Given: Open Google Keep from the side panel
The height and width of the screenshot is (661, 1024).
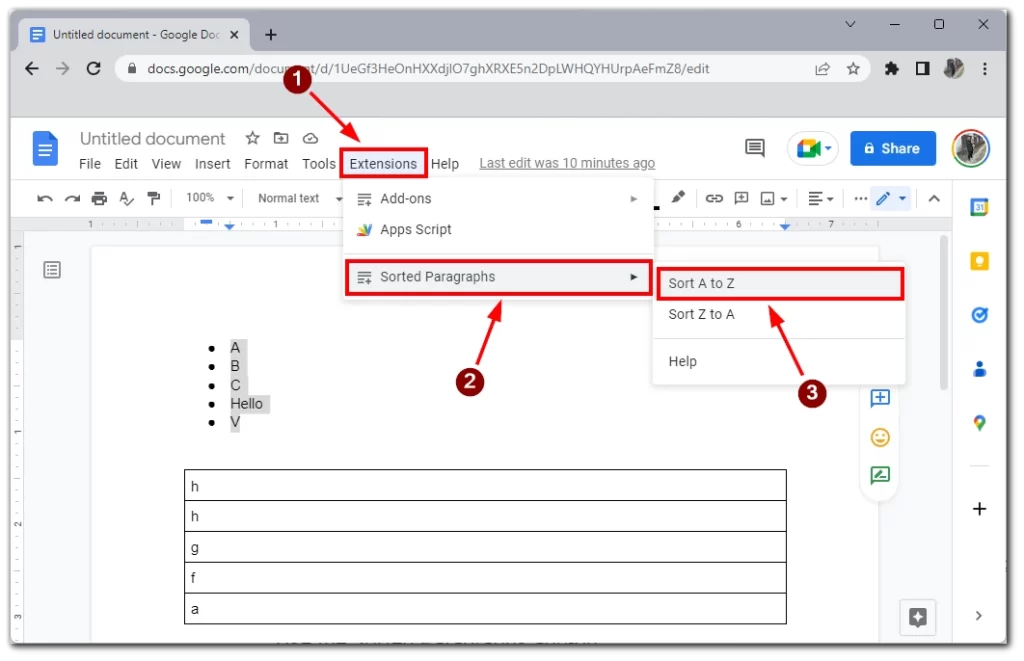Looking at the screenshot, I should click(979, 260).
